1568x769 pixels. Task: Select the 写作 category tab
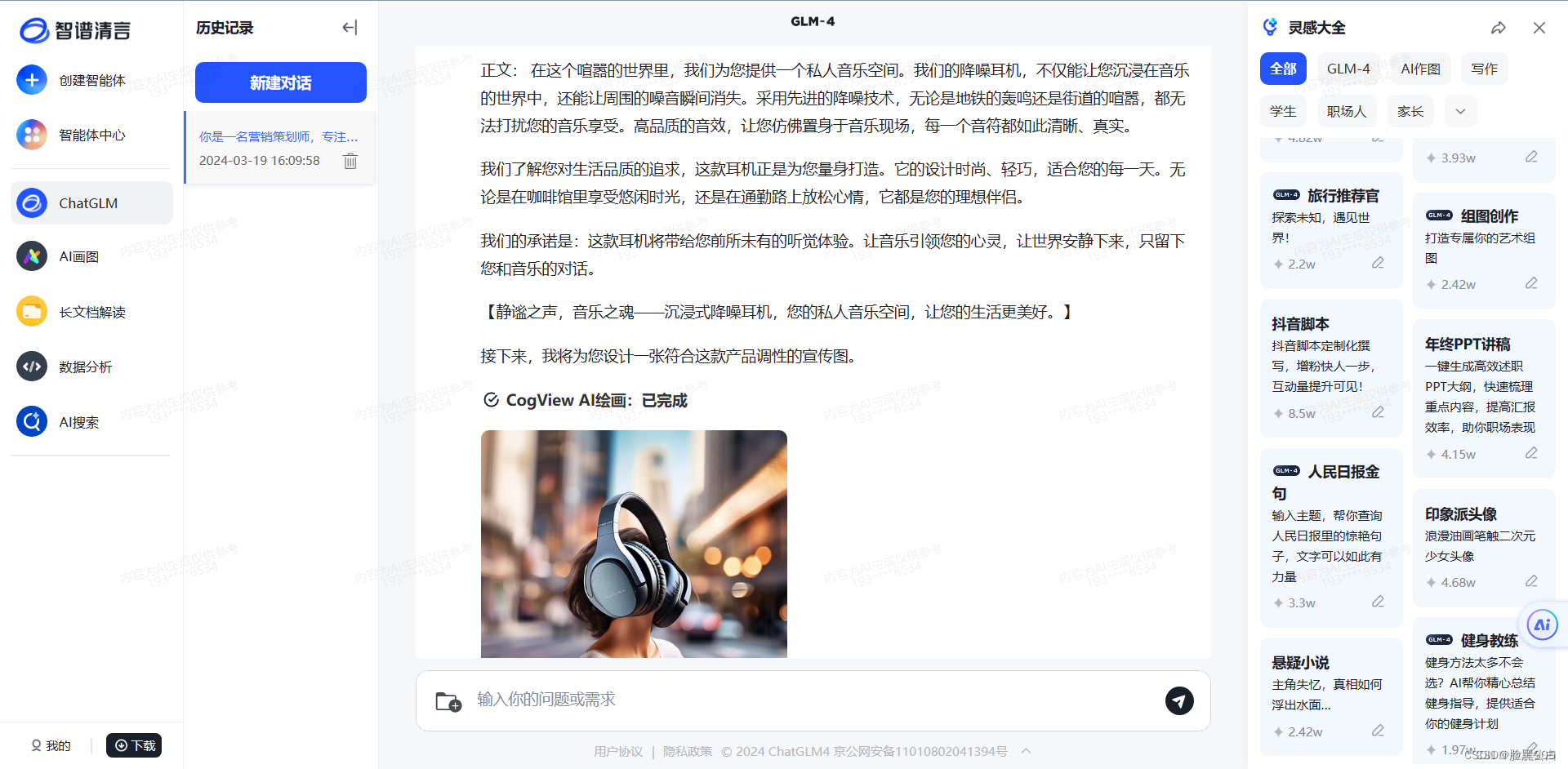pos(1484,69)
